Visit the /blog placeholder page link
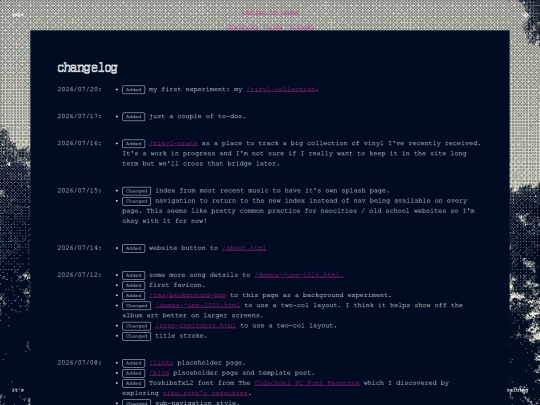The image size is (540, 405). (159, 373)
